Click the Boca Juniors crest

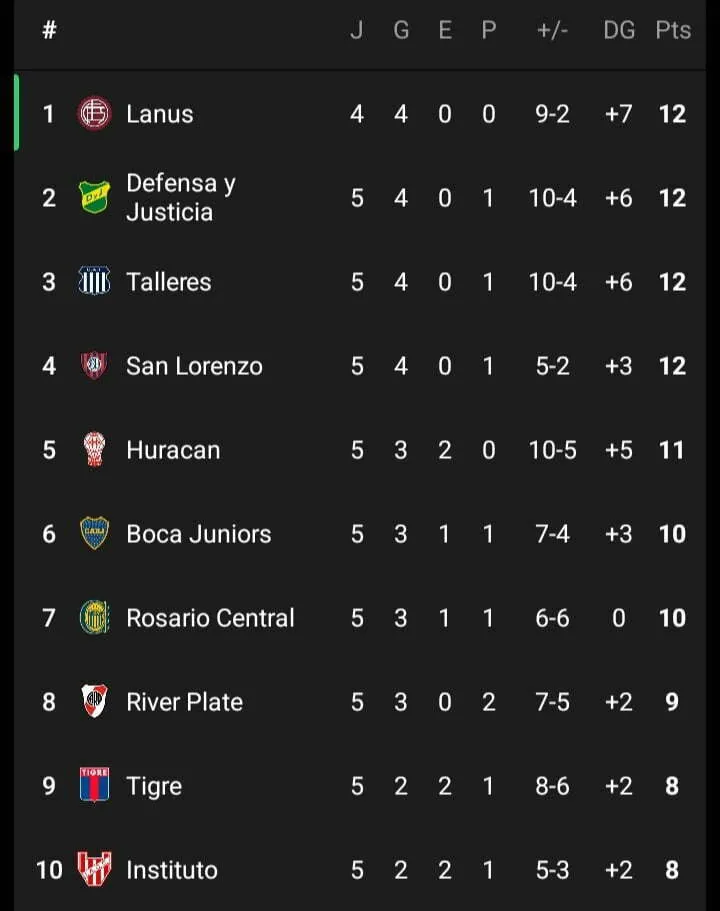click(94, 534)
